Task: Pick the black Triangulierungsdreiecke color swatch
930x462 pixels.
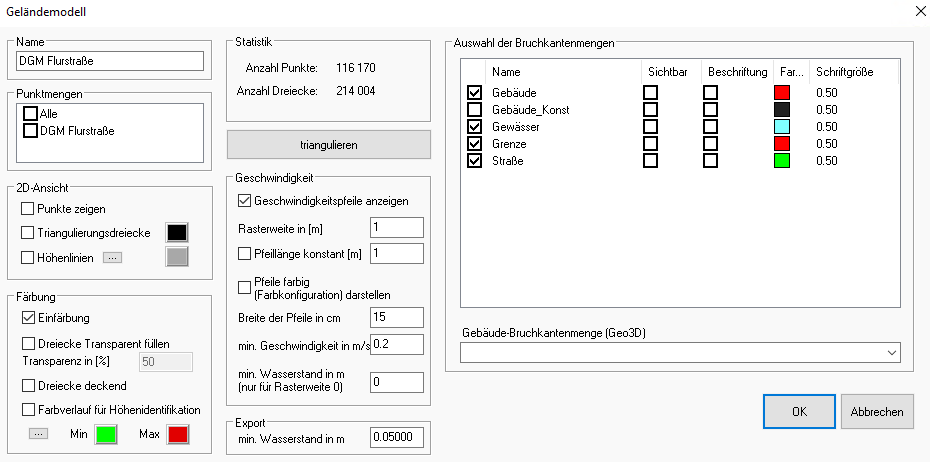Action: tap(177, 232)
